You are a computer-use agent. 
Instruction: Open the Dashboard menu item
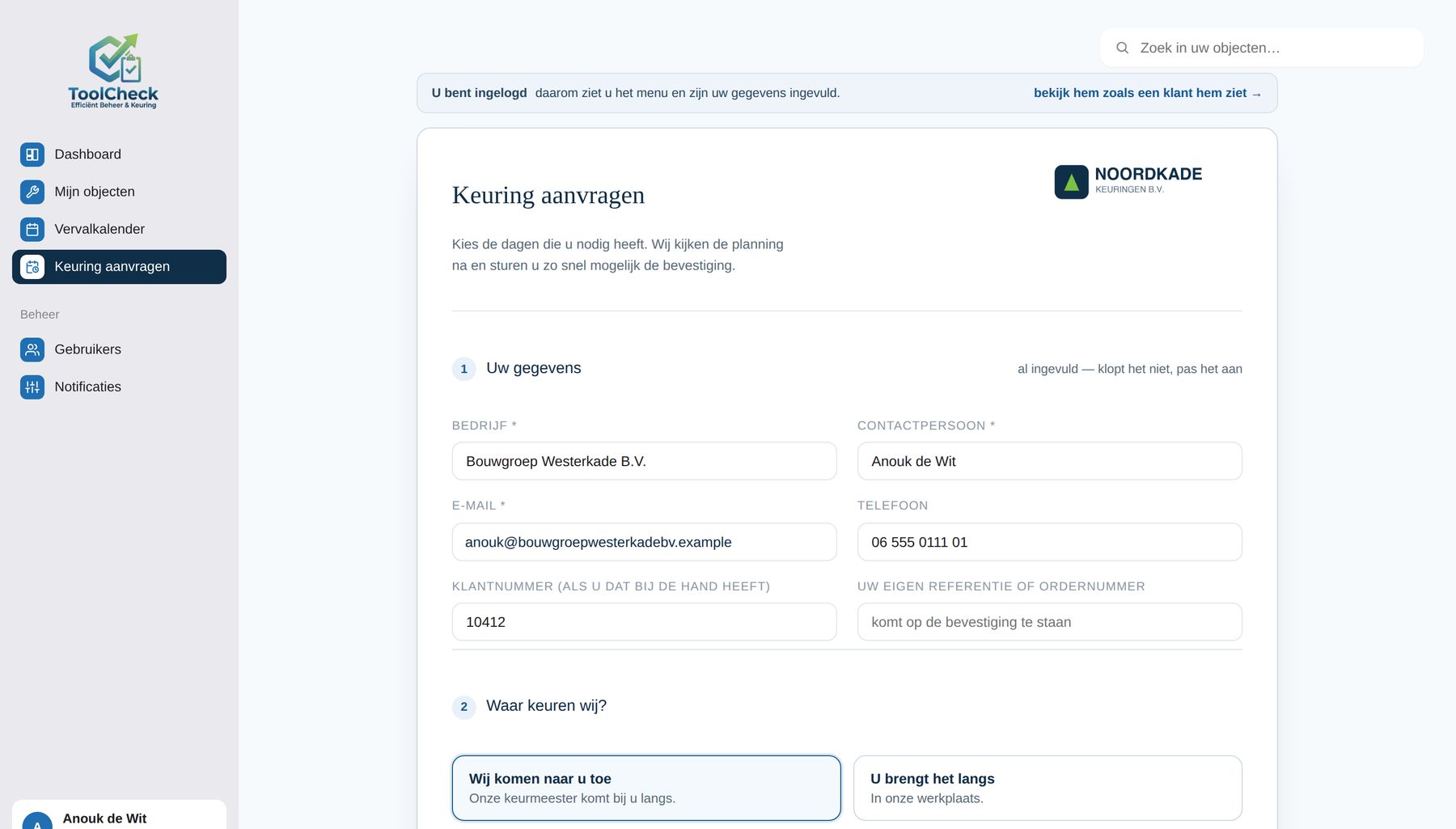click(x=119, y=154)
